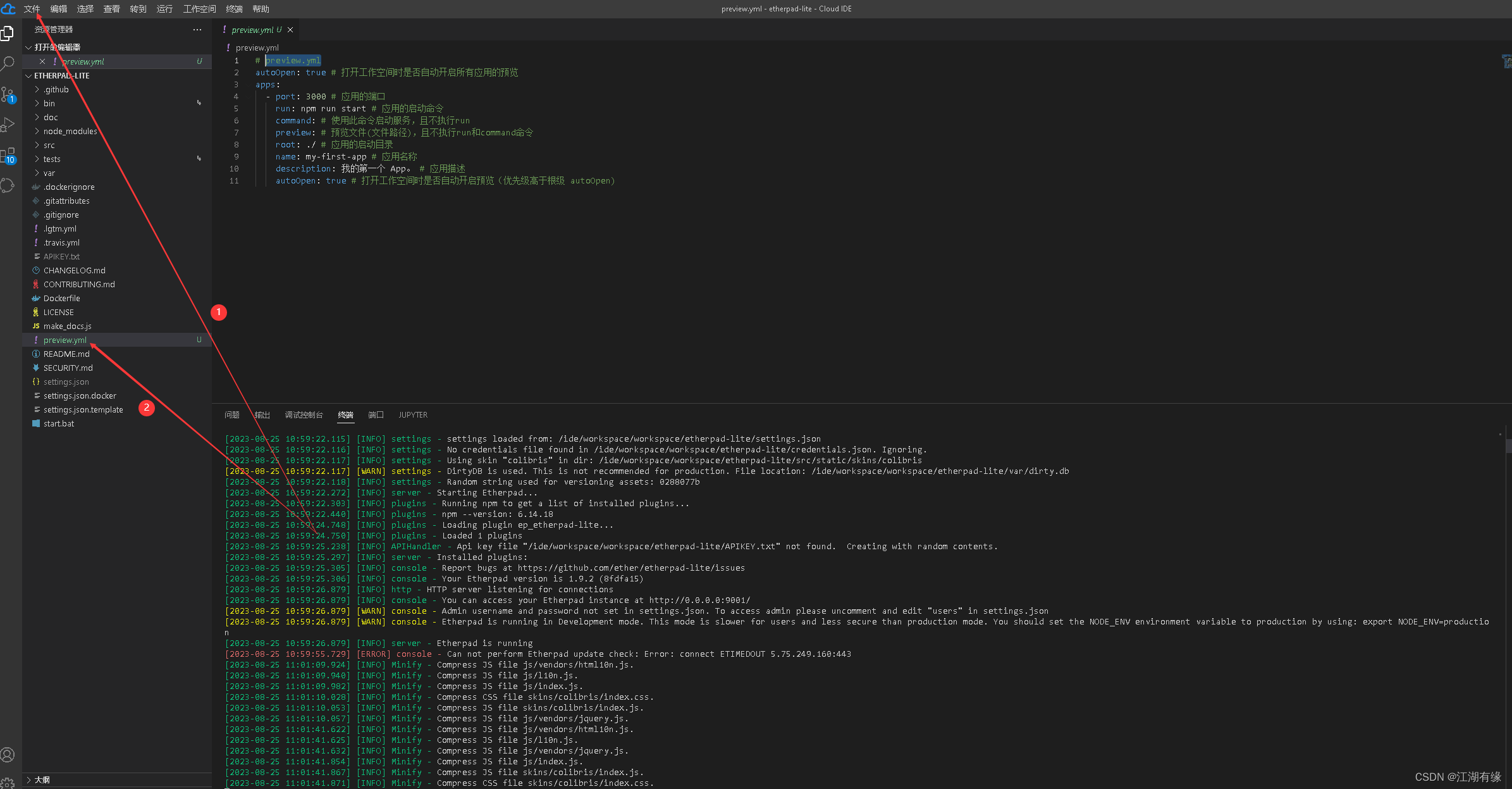Viewport: 1512px width, 789px height.
Task: Switch to the 输出 panel tab
Action: pos(262,415)
